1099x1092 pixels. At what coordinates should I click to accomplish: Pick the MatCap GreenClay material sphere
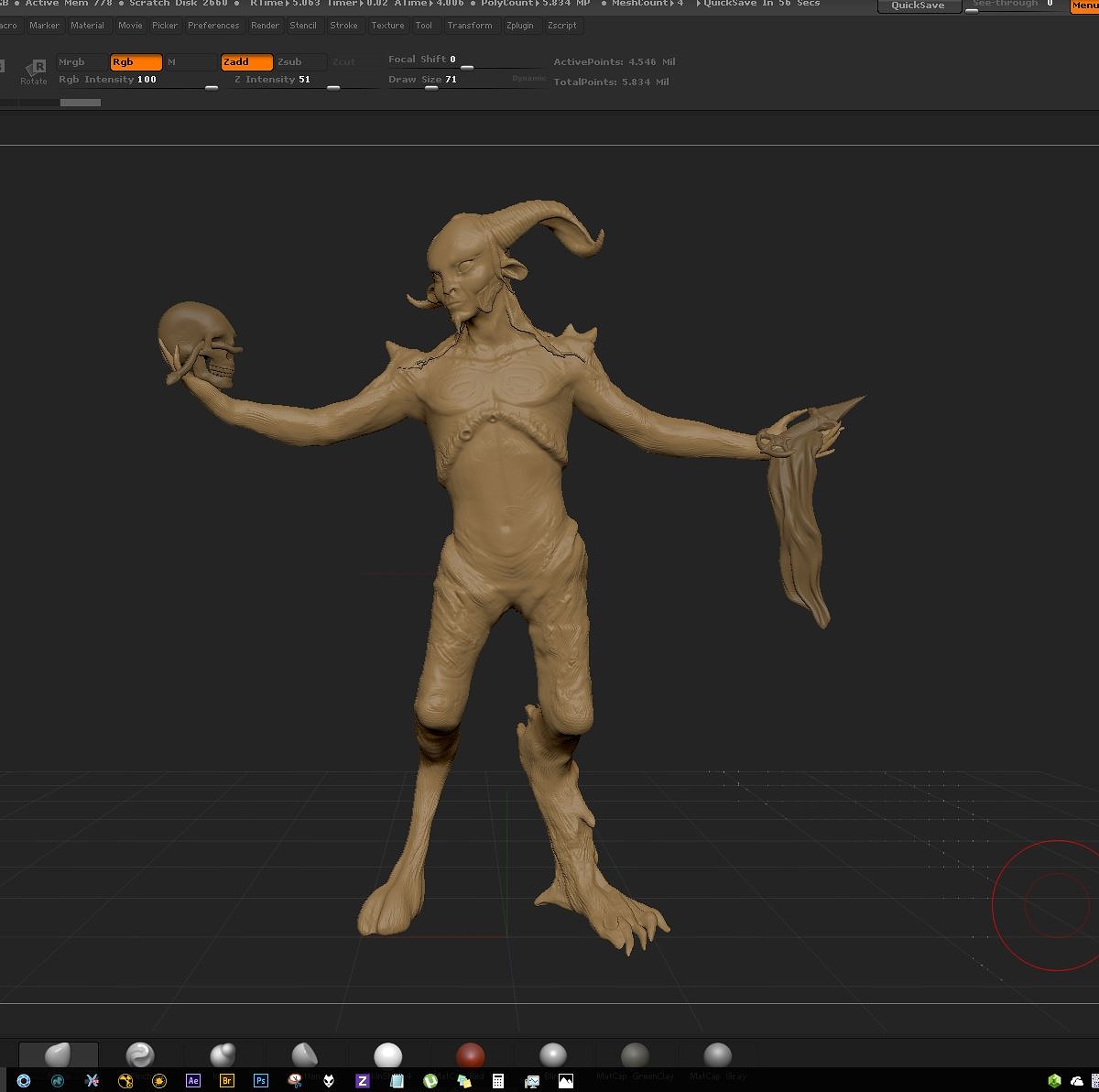pos(635,1055)
